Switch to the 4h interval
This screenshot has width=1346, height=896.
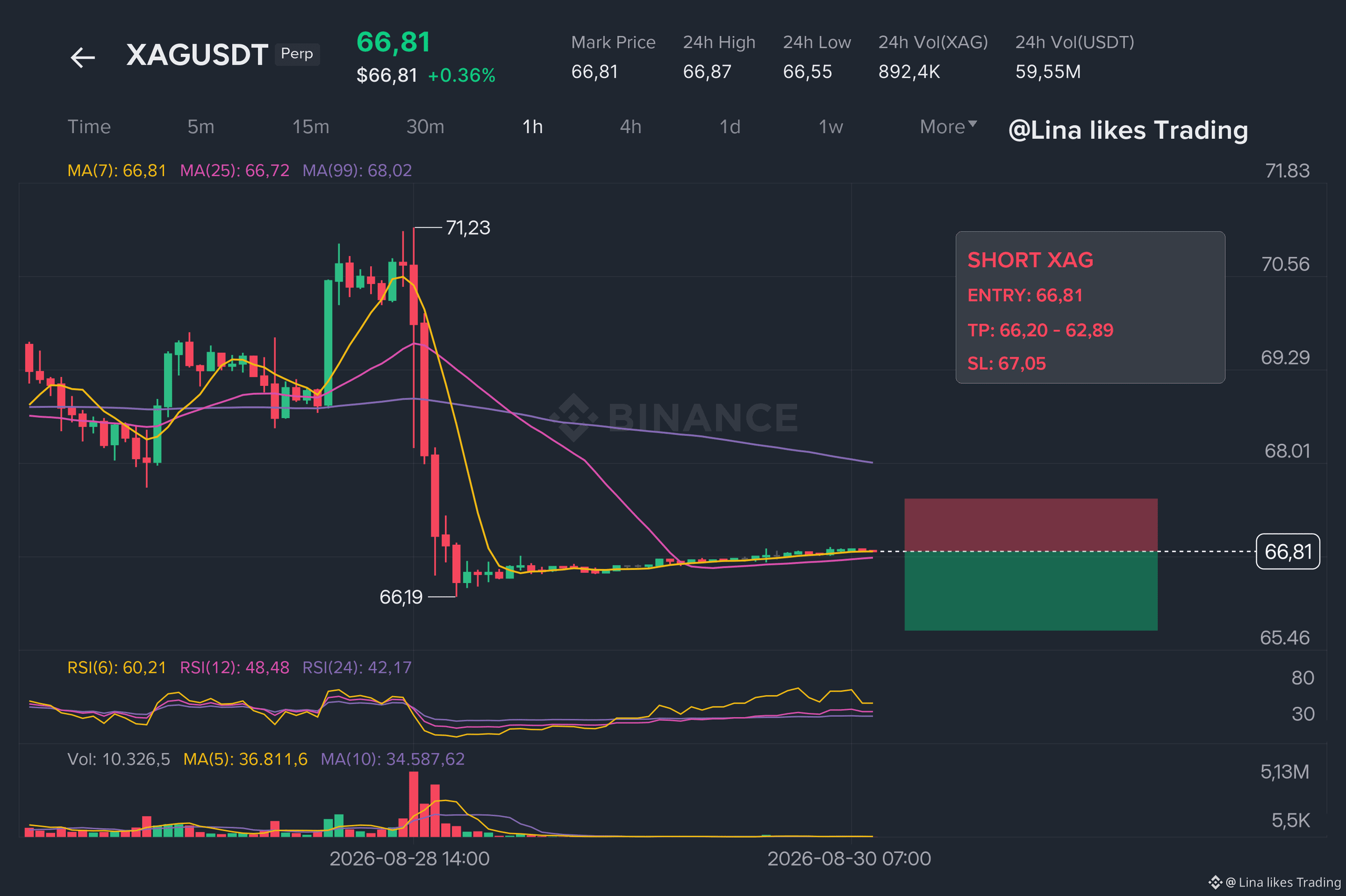tap(631, 127)
